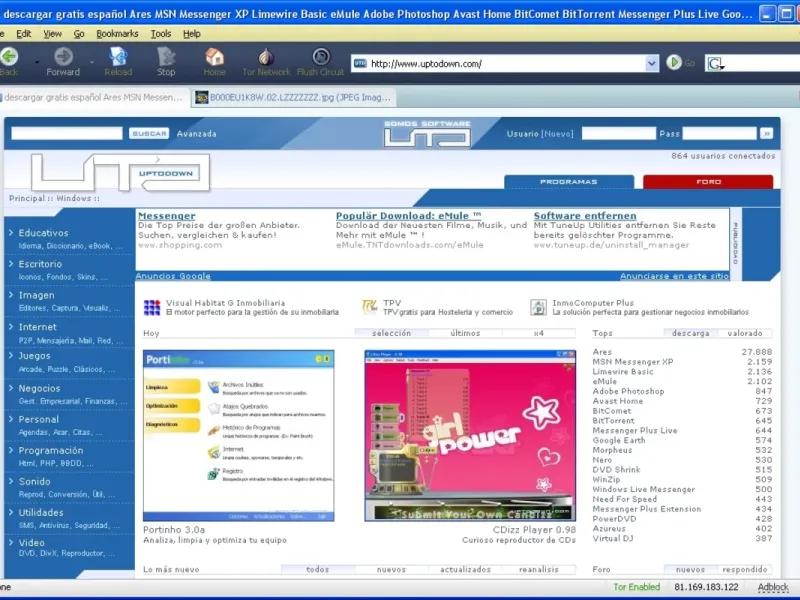
Task: Go to the Home page icon
Action: coord(214,56)
